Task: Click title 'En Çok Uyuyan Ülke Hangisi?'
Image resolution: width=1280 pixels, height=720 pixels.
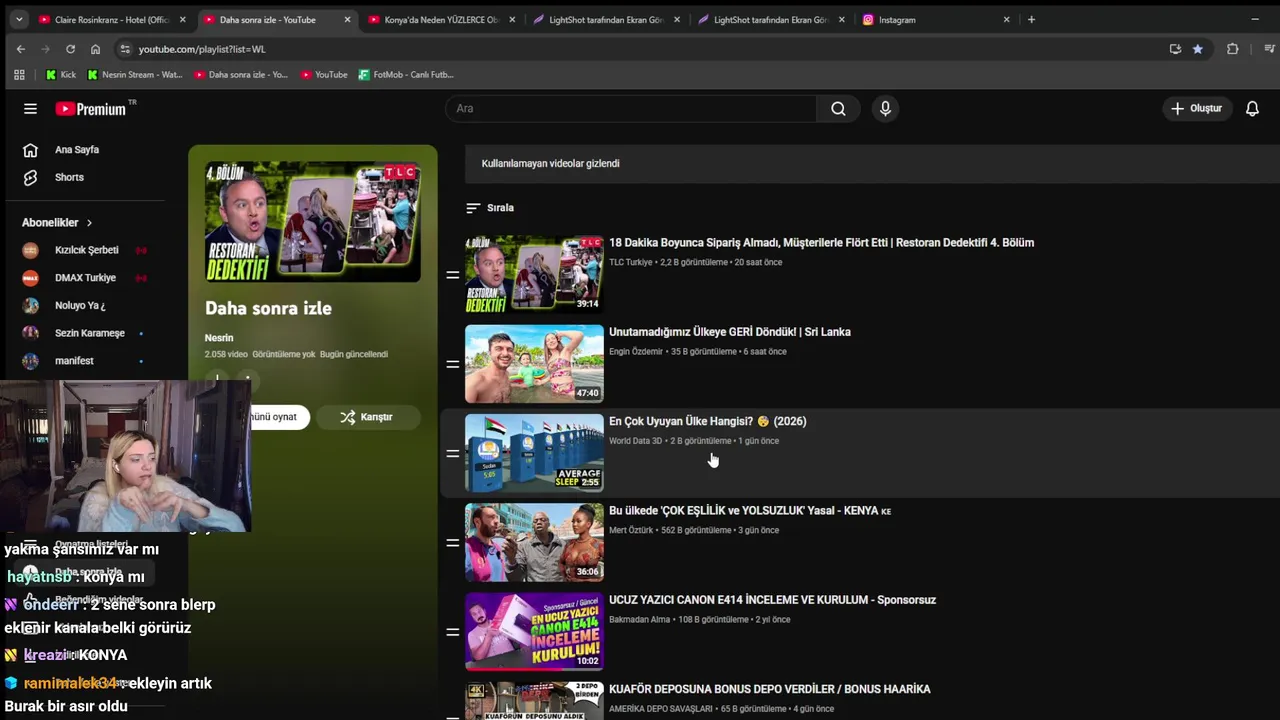Action: (x=707, y=421)
